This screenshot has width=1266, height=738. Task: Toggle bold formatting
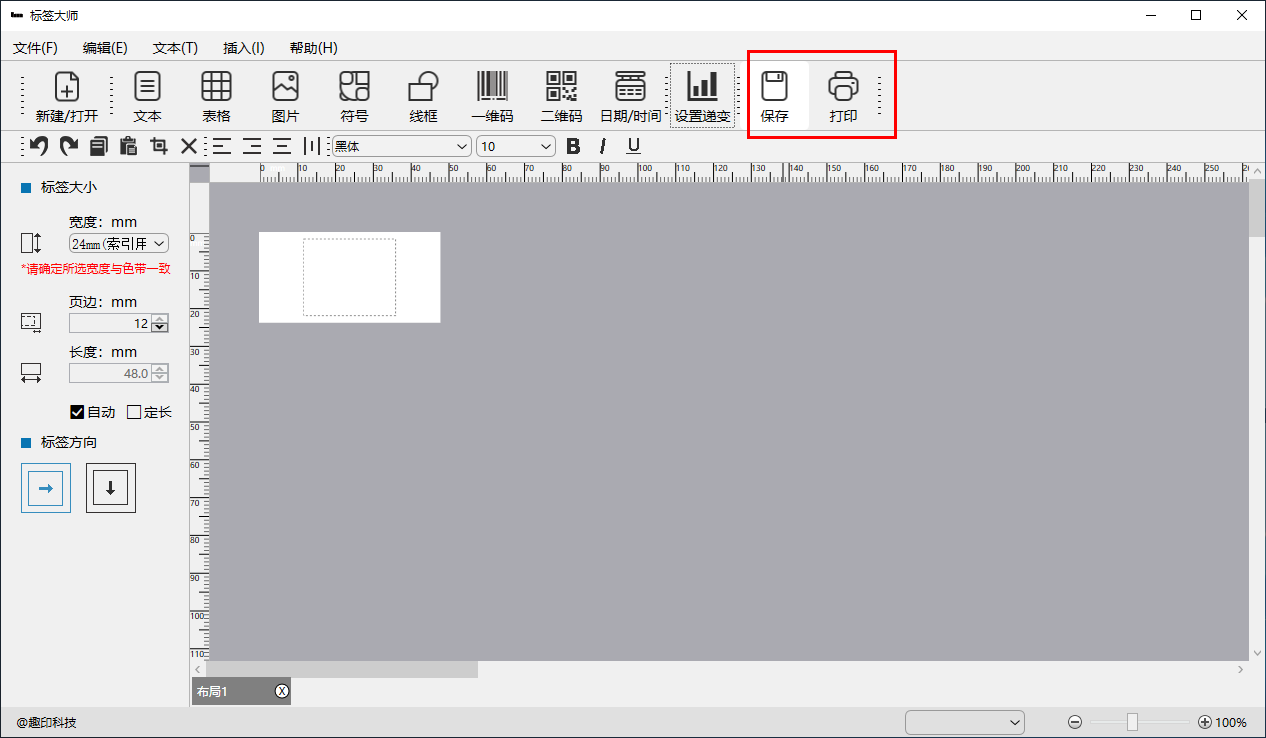click(x=573, y=146)
